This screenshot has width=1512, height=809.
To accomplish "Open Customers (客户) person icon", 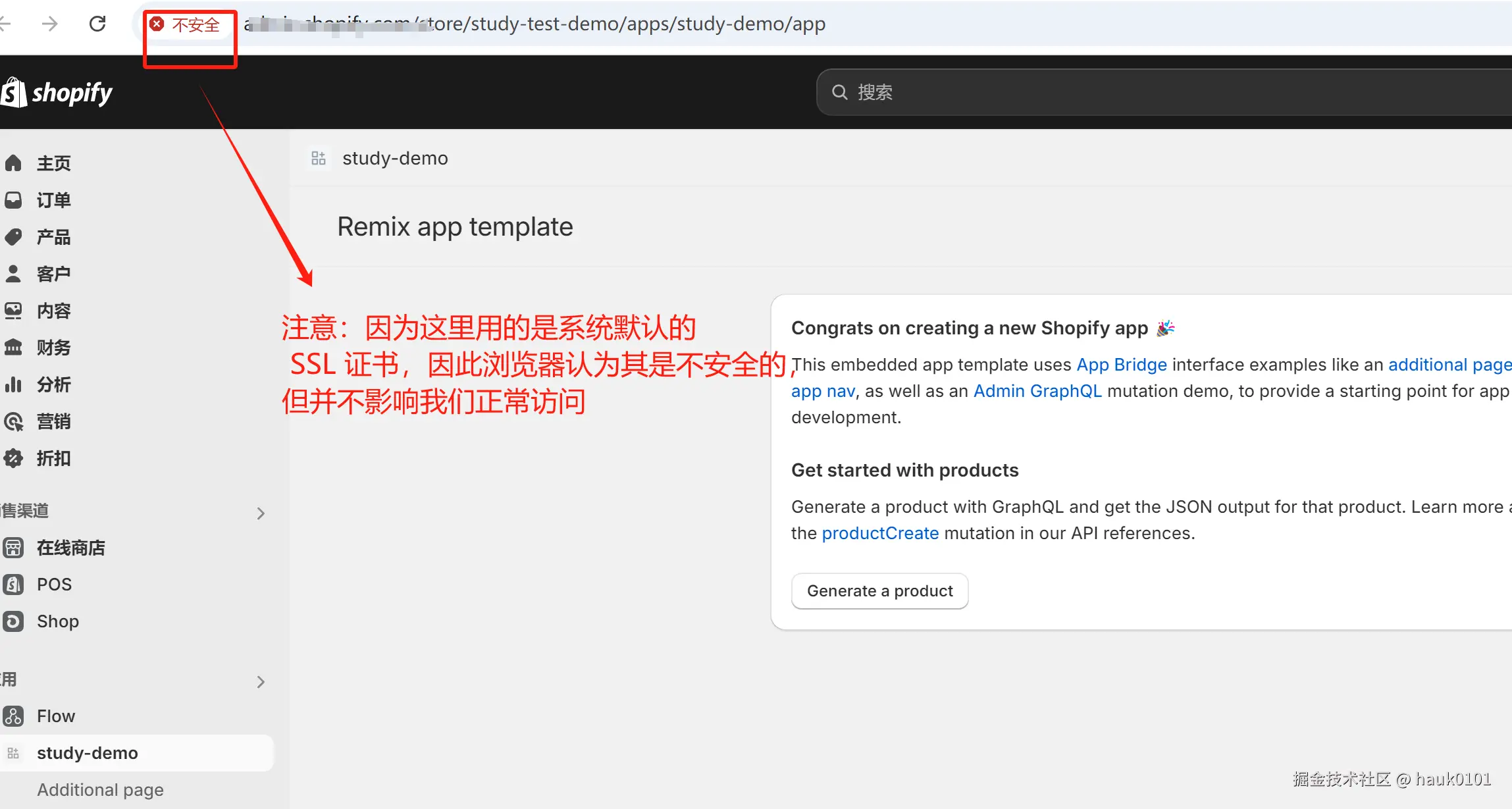I will pyautogui.click(x=13, y=274).
